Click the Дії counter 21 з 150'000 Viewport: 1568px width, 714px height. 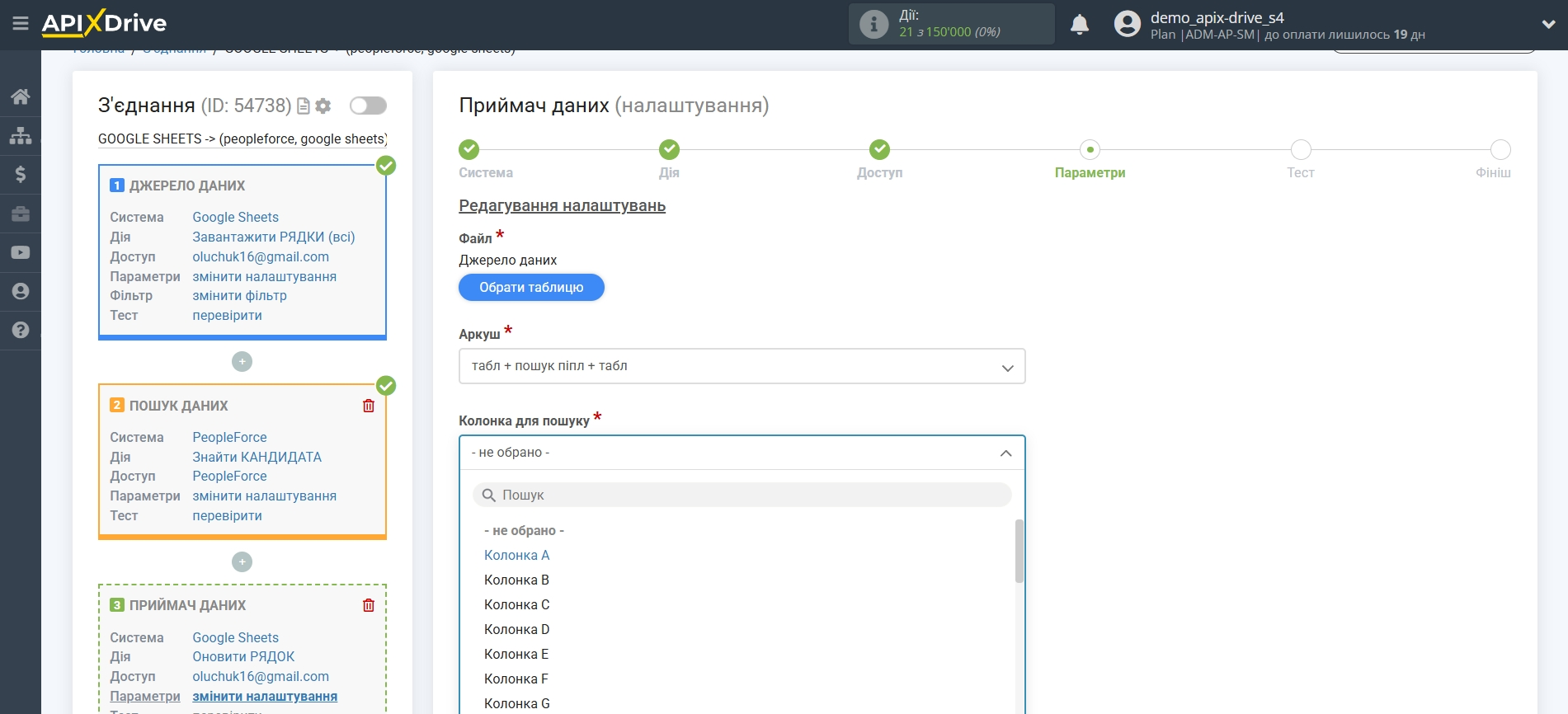[x=949, y=32]
